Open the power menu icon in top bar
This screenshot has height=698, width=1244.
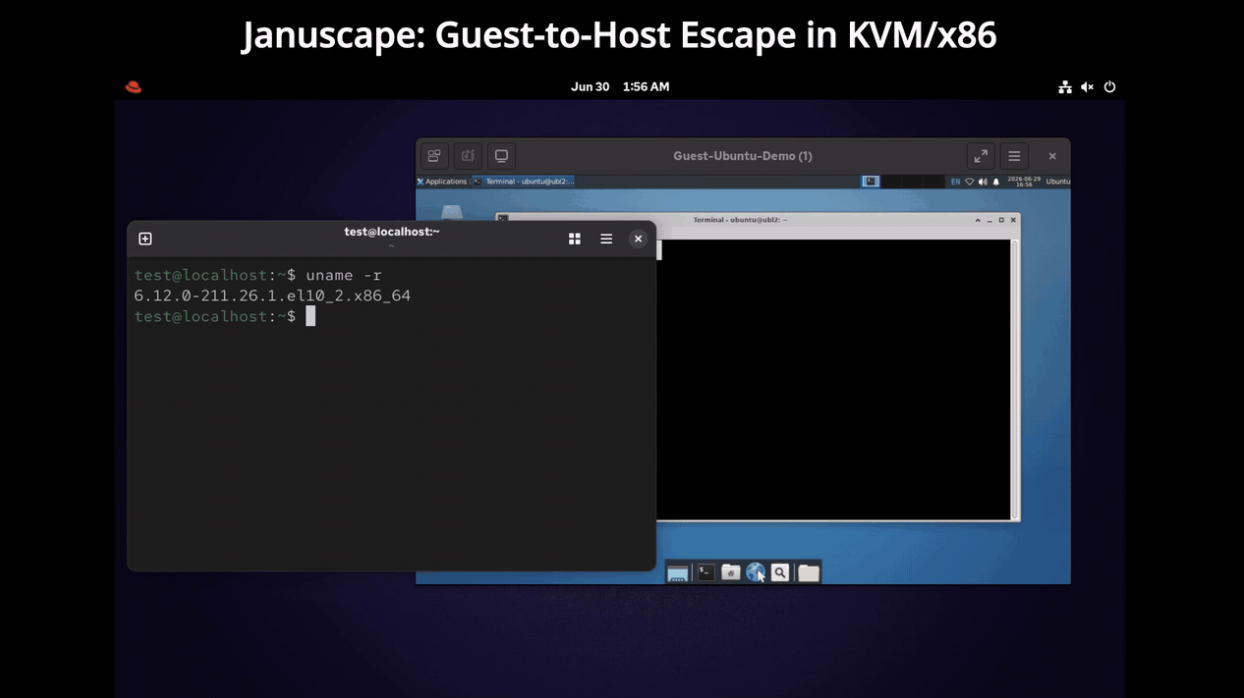pos(1110,87)
